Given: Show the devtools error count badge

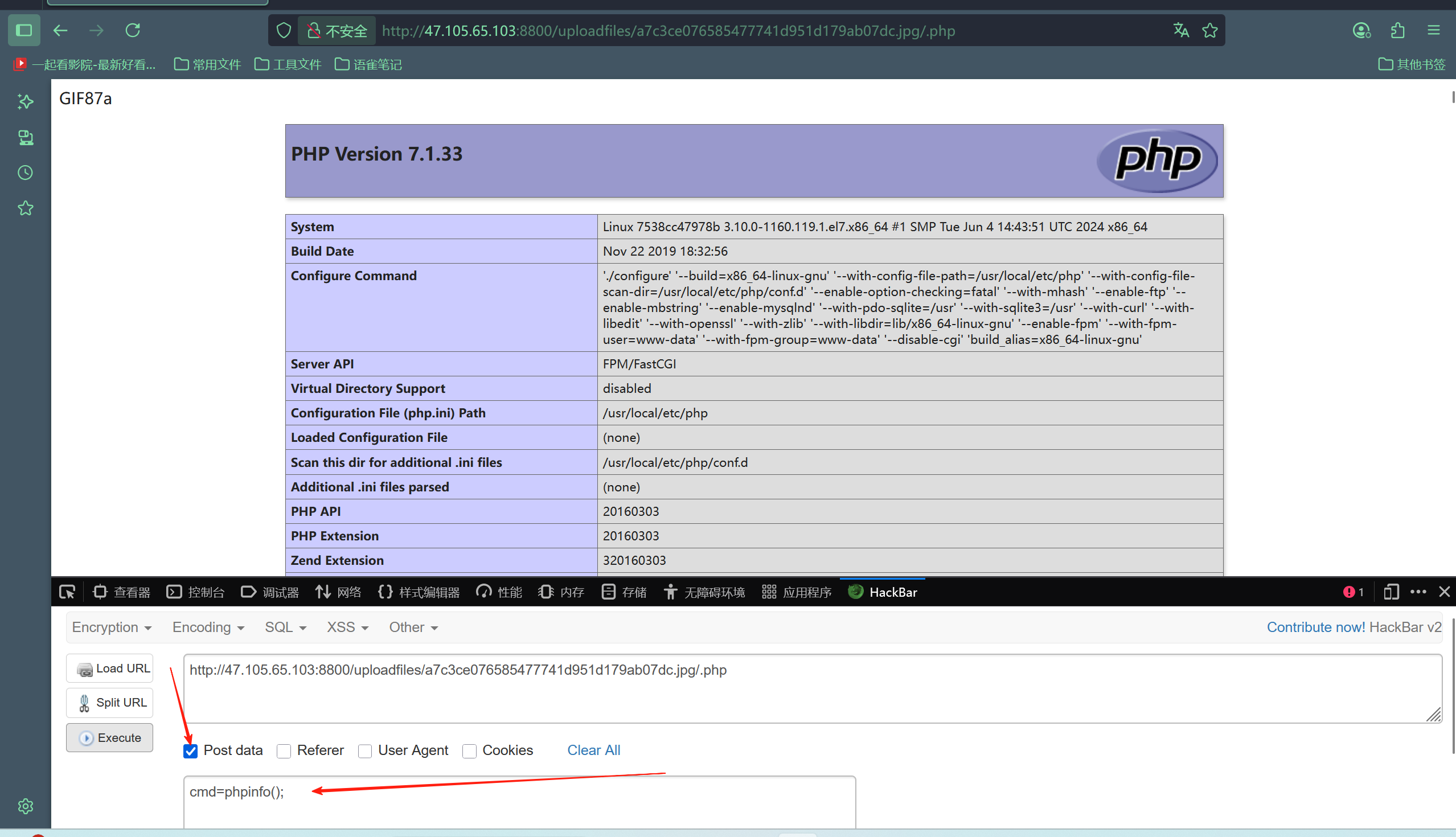Looking at the screenshot, I should tap(1353, 592).
